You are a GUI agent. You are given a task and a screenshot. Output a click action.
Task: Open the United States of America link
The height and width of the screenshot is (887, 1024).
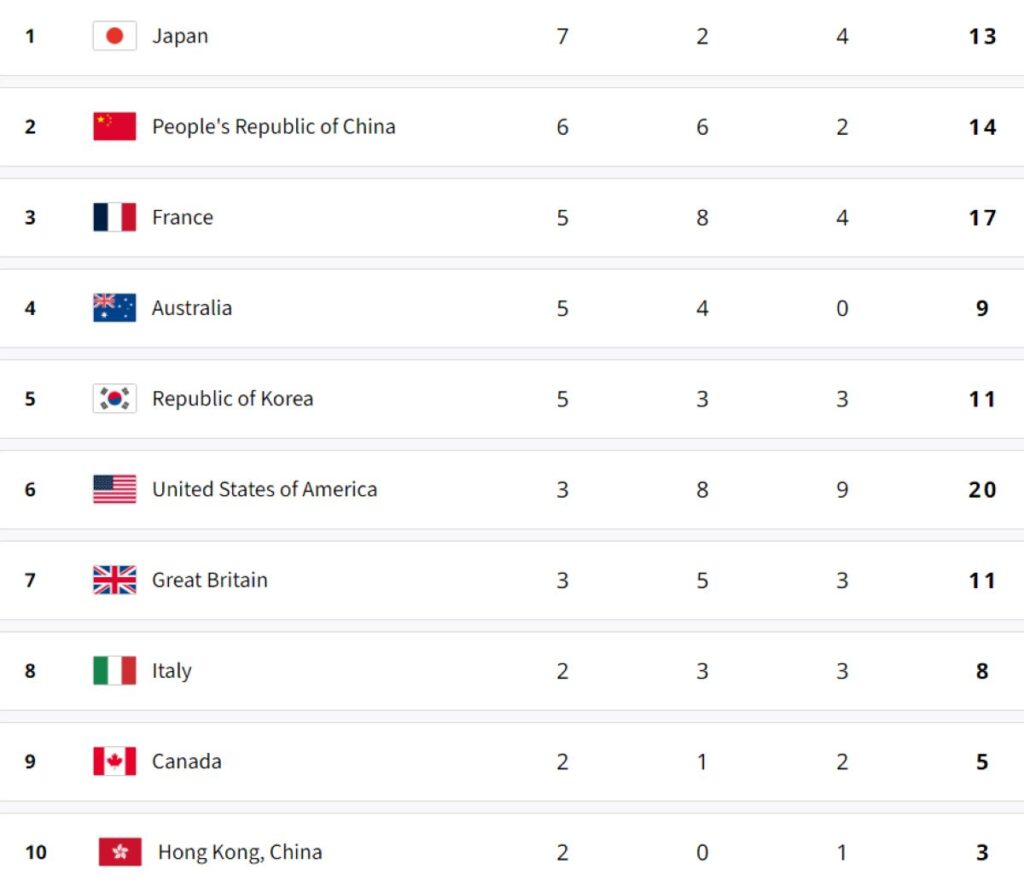(264, 490)
